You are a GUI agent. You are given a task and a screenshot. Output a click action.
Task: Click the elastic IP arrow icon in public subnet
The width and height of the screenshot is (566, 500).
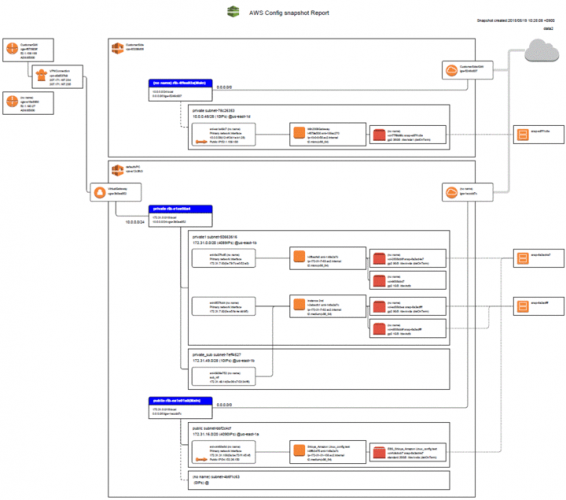coord(201,460)
